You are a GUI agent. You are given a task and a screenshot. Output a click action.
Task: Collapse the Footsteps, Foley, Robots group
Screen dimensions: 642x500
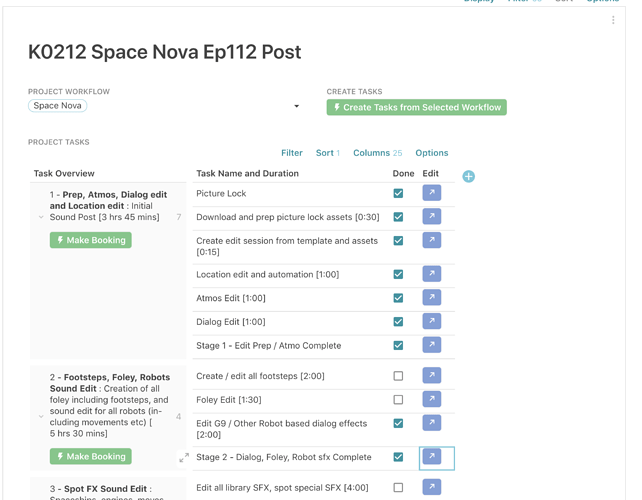click(41, 416)
